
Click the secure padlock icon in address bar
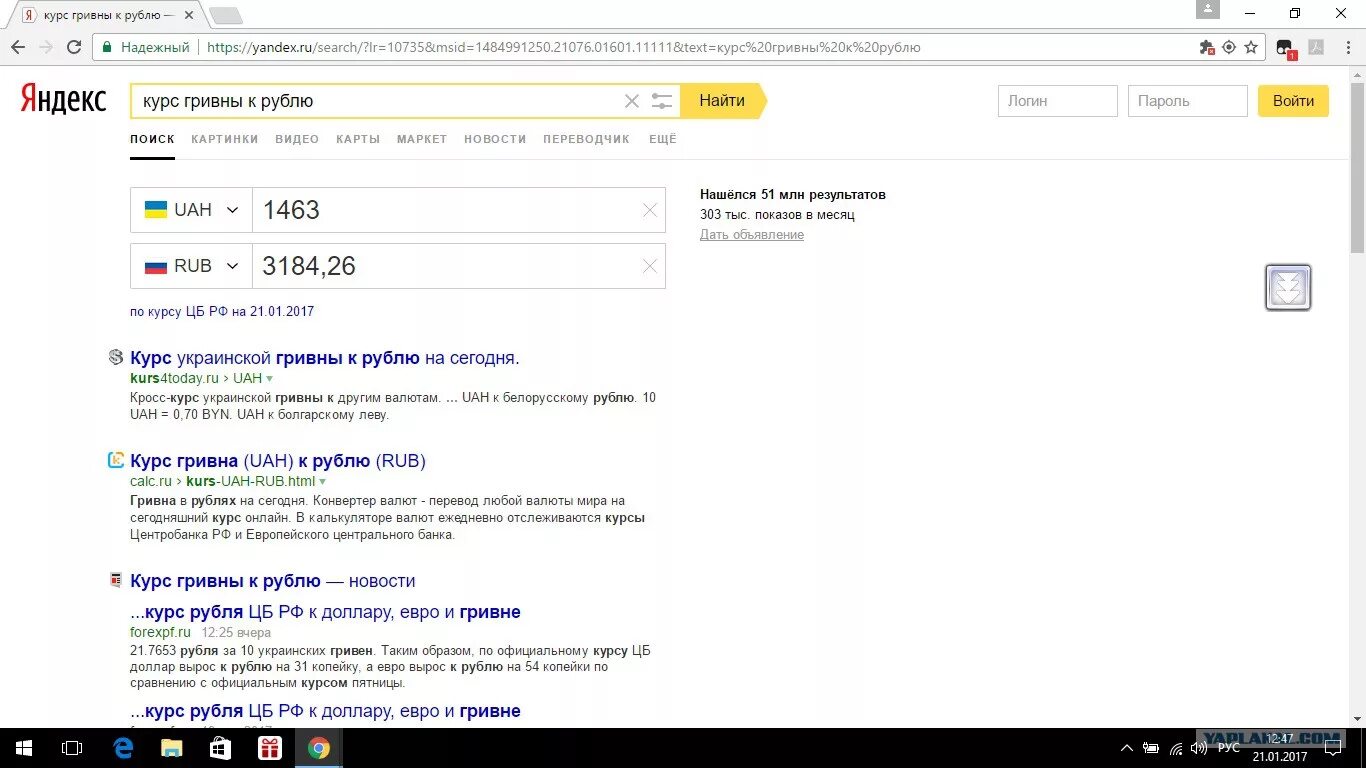pyautogui.click(x=107, y=47)
